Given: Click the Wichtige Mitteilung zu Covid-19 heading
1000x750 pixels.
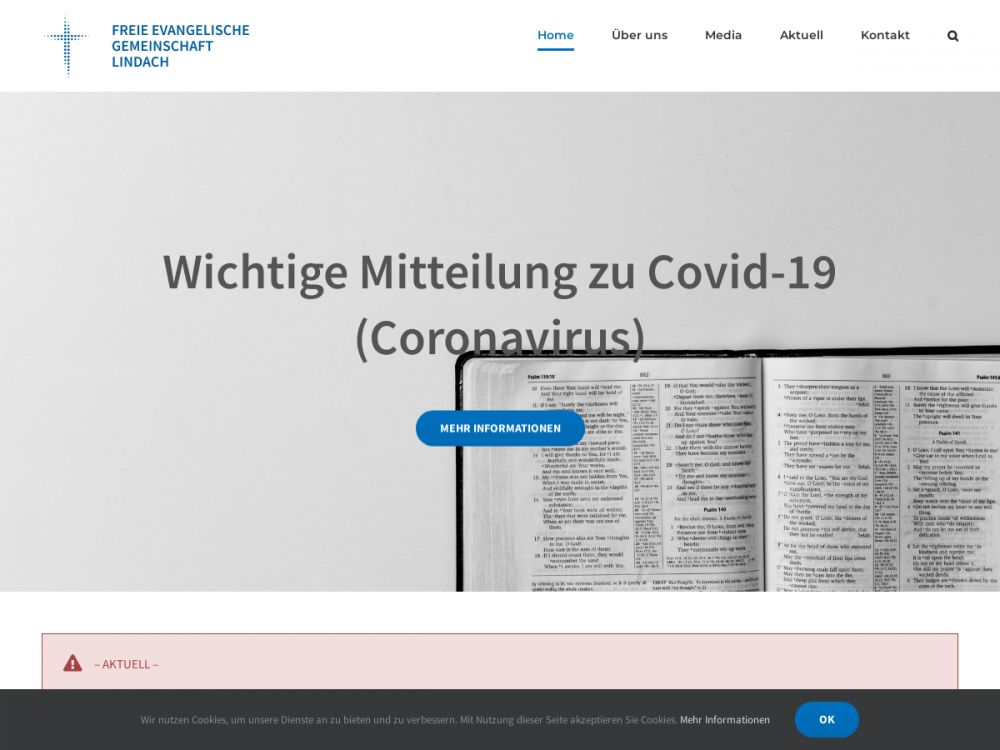Looking at the screenshot, I should pos(499,271).
